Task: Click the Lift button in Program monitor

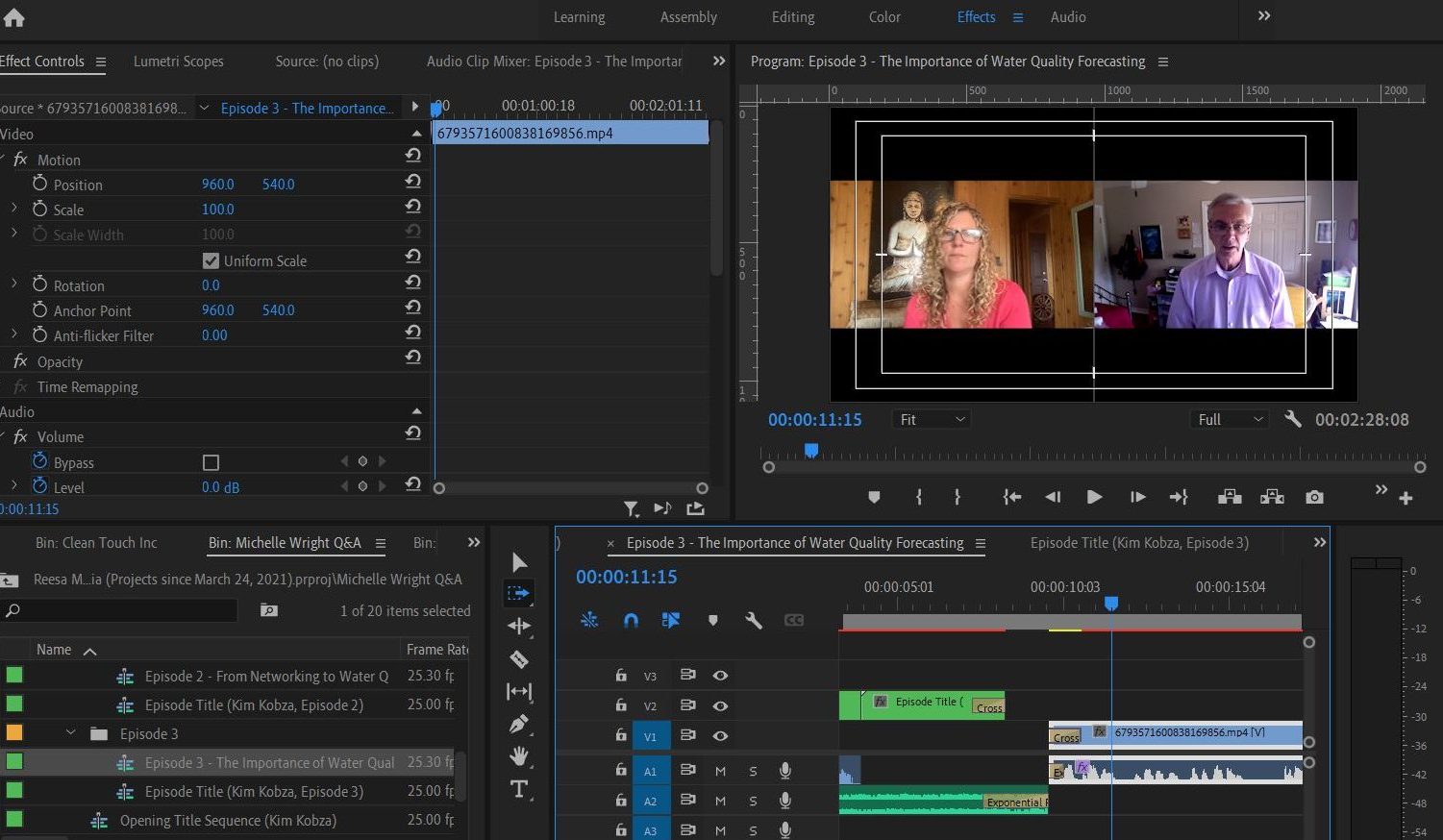Action: [x=1230, y=497]
